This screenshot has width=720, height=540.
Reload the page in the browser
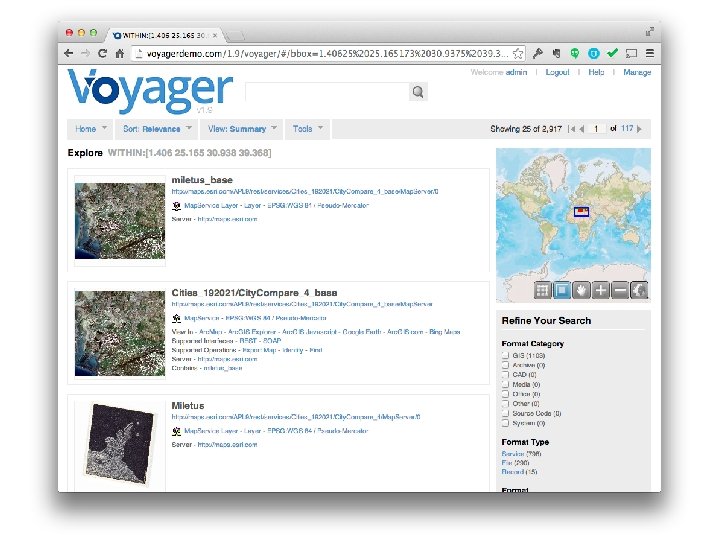coord(102,53)
